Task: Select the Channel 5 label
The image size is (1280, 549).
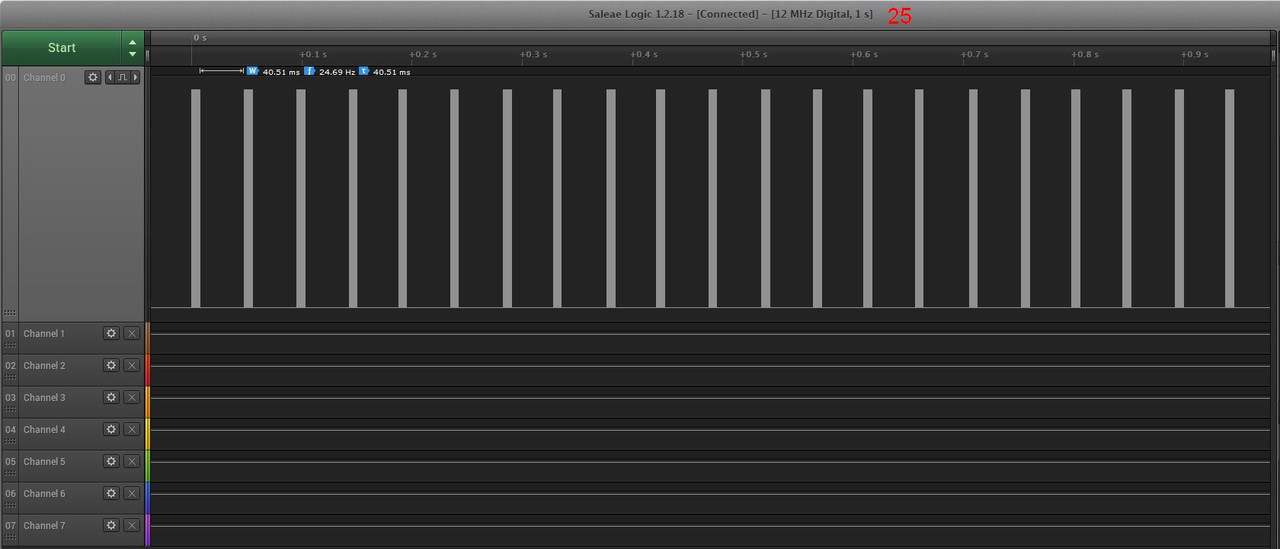Action: click(x=44, y=462)
